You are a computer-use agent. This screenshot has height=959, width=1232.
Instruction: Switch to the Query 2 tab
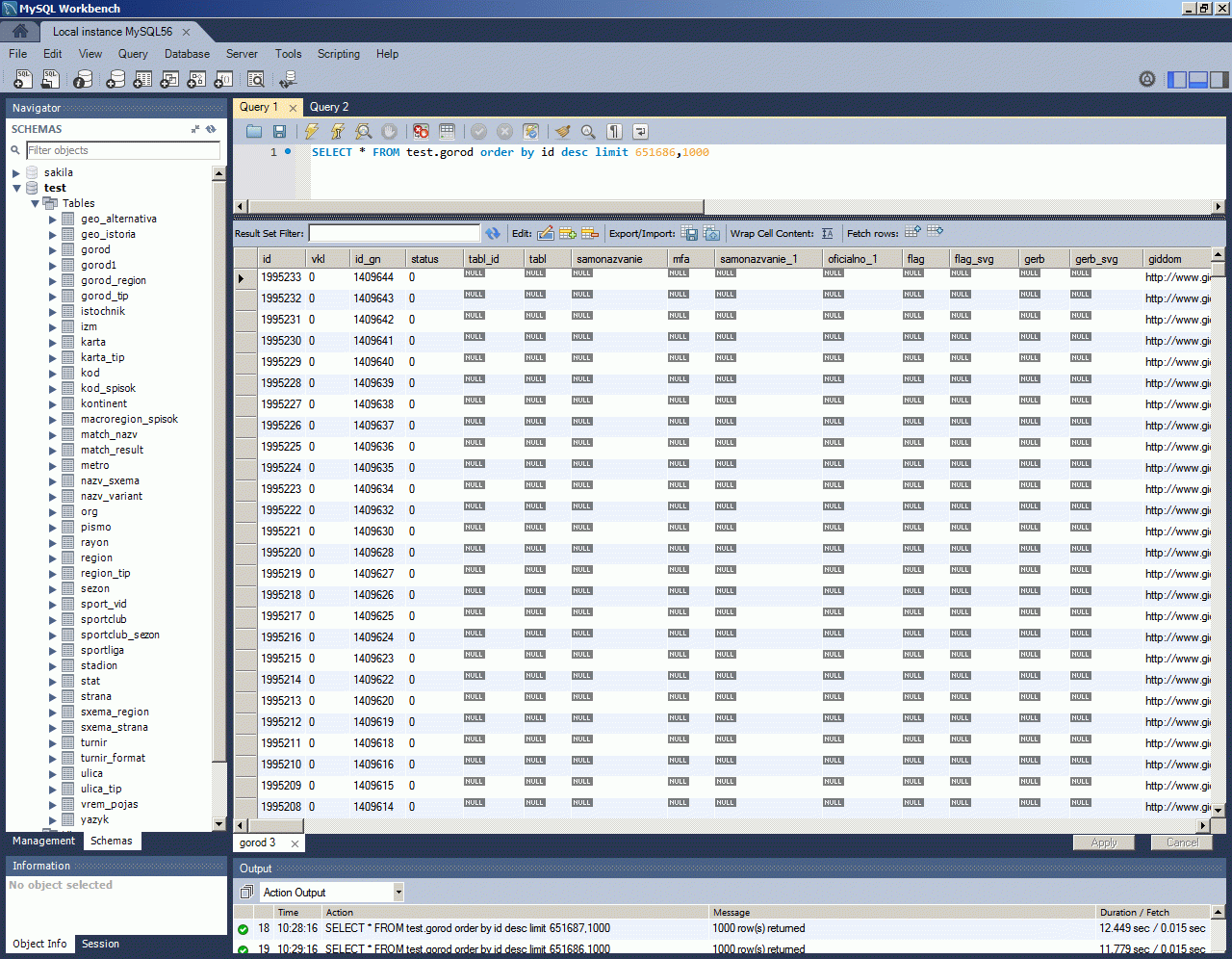click(x=329, y=107)
